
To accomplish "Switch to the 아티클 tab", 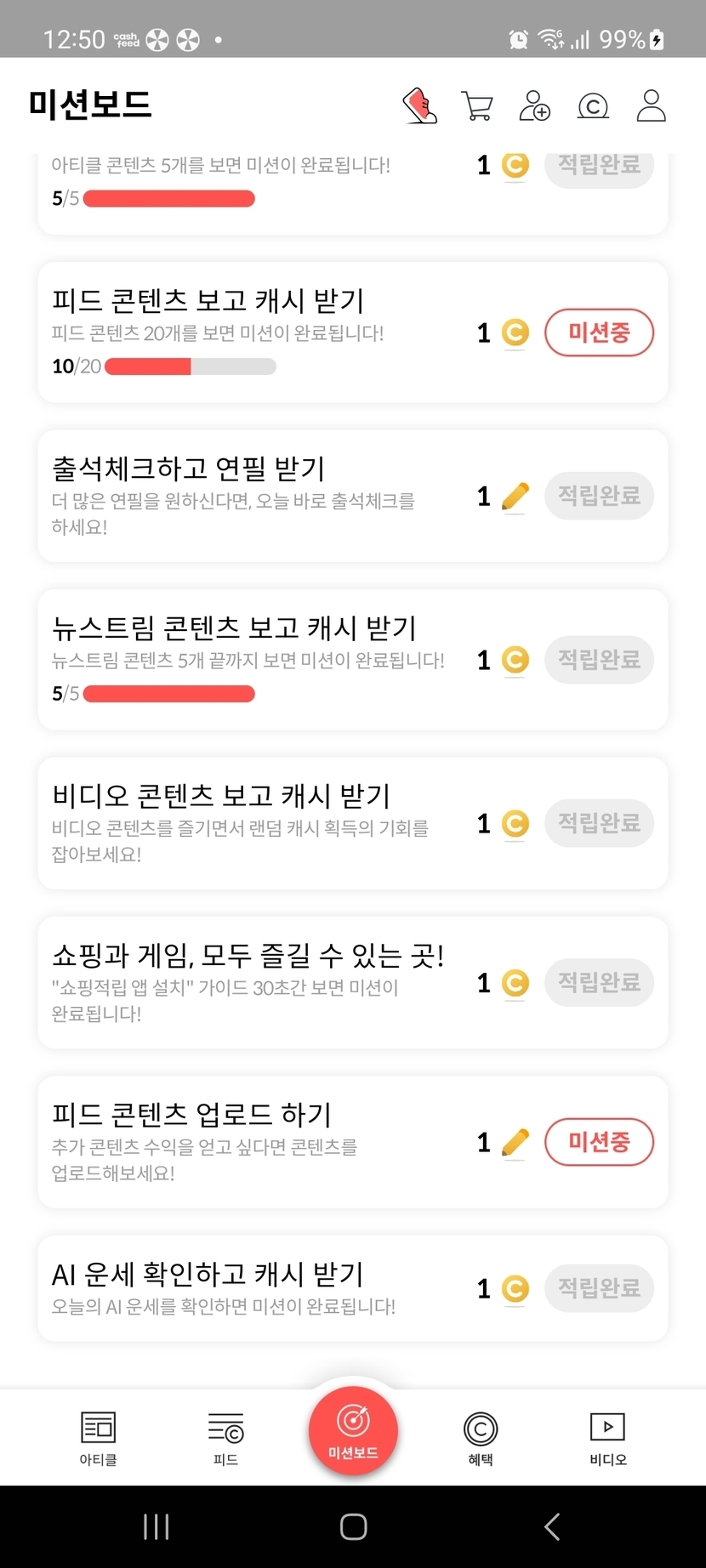I will (x=98, y=1438).
